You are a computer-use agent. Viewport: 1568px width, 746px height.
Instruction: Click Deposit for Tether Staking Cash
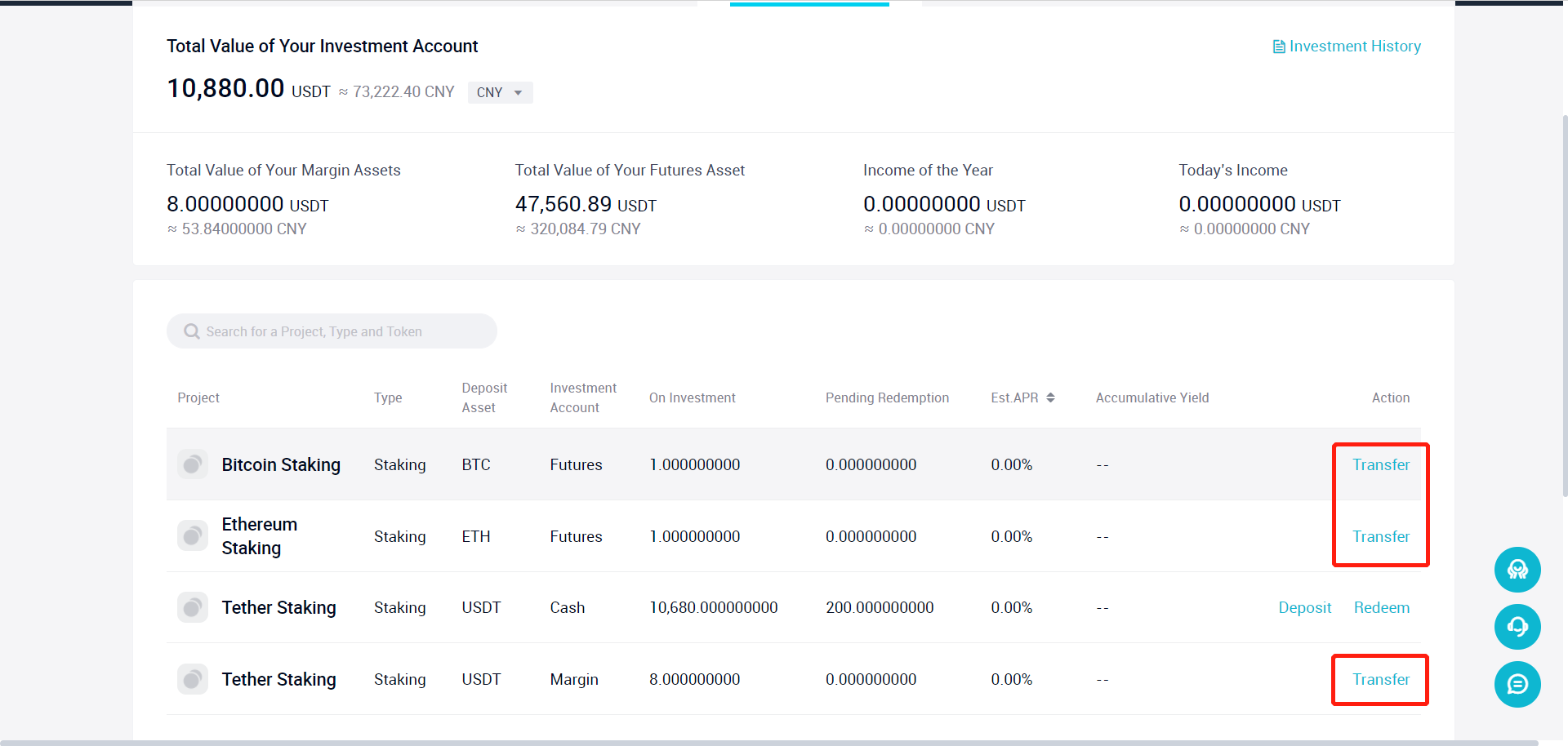pos(1304,608)
